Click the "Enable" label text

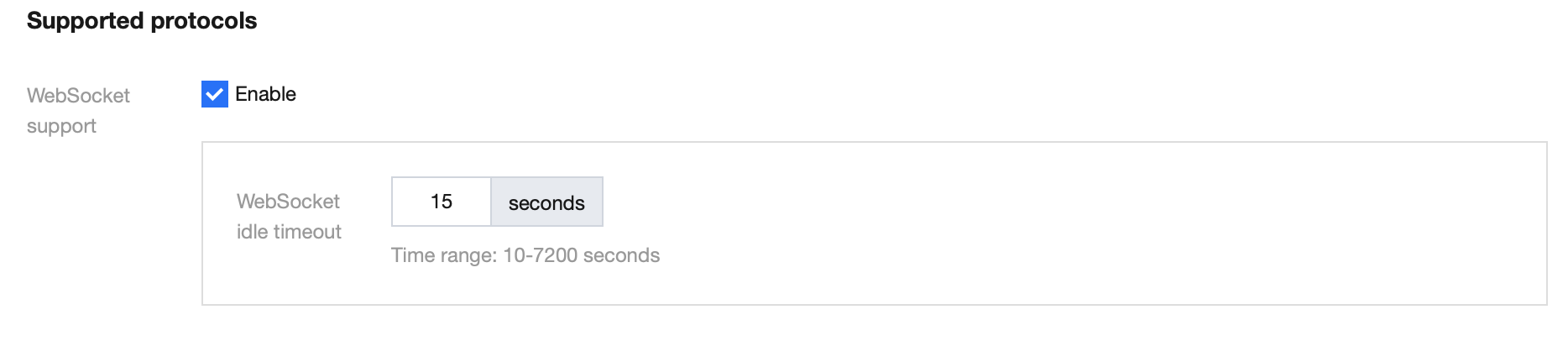(x=265, y=94)
